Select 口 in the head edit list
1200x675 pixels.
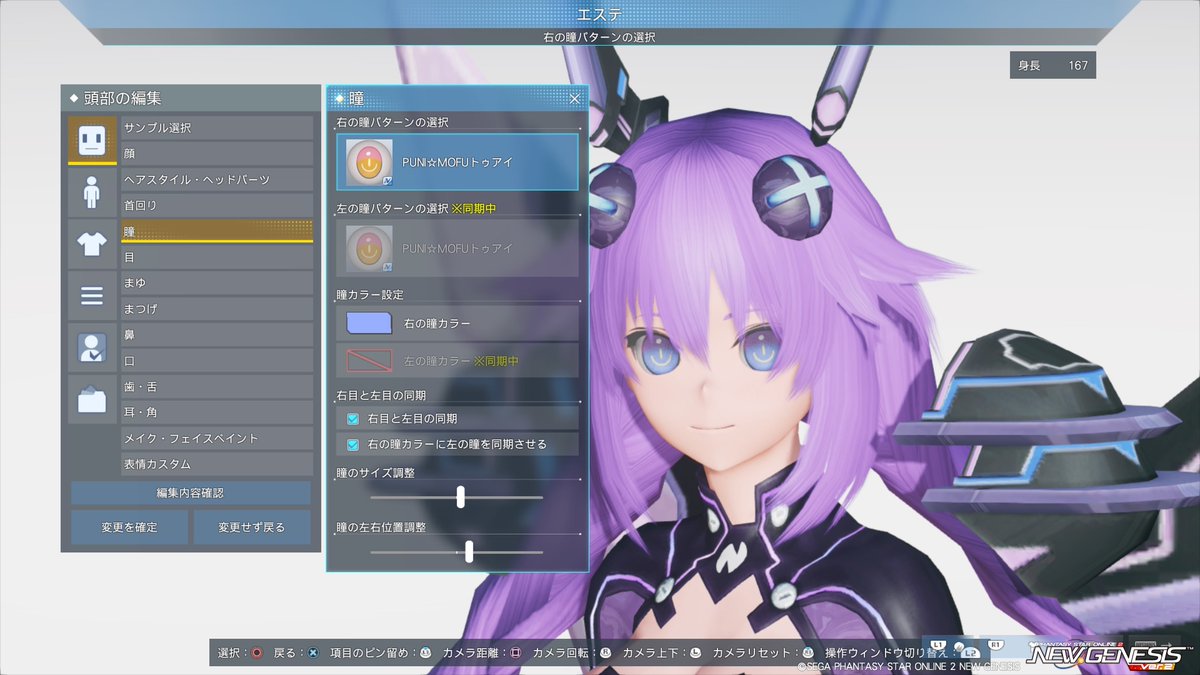coord(217,361)
